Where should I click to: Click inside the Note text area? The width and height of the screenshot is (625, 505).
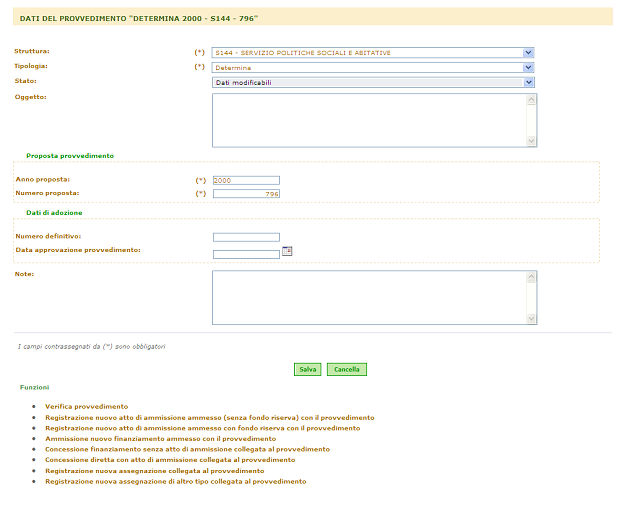point(375,298)
